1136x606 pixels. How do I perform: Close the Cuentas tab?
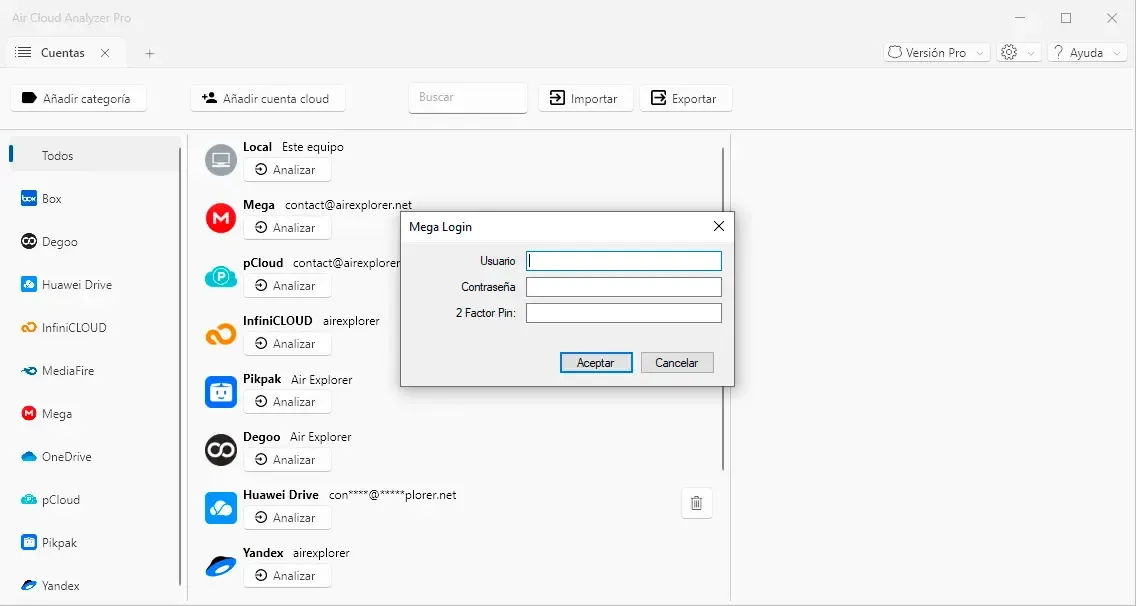[105, 52]
